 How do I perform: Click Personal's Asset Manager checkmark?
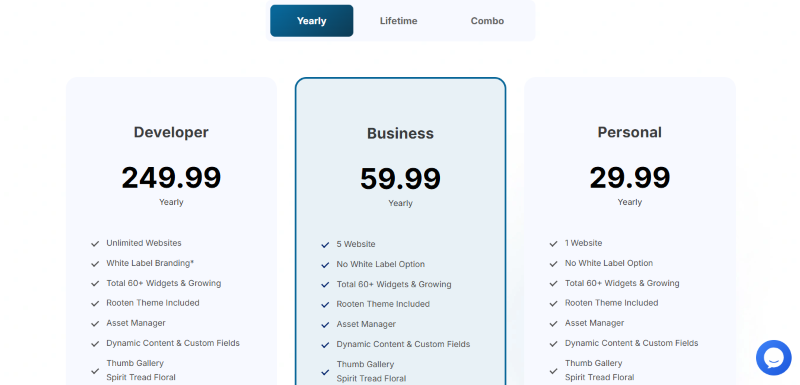(554, 324)
